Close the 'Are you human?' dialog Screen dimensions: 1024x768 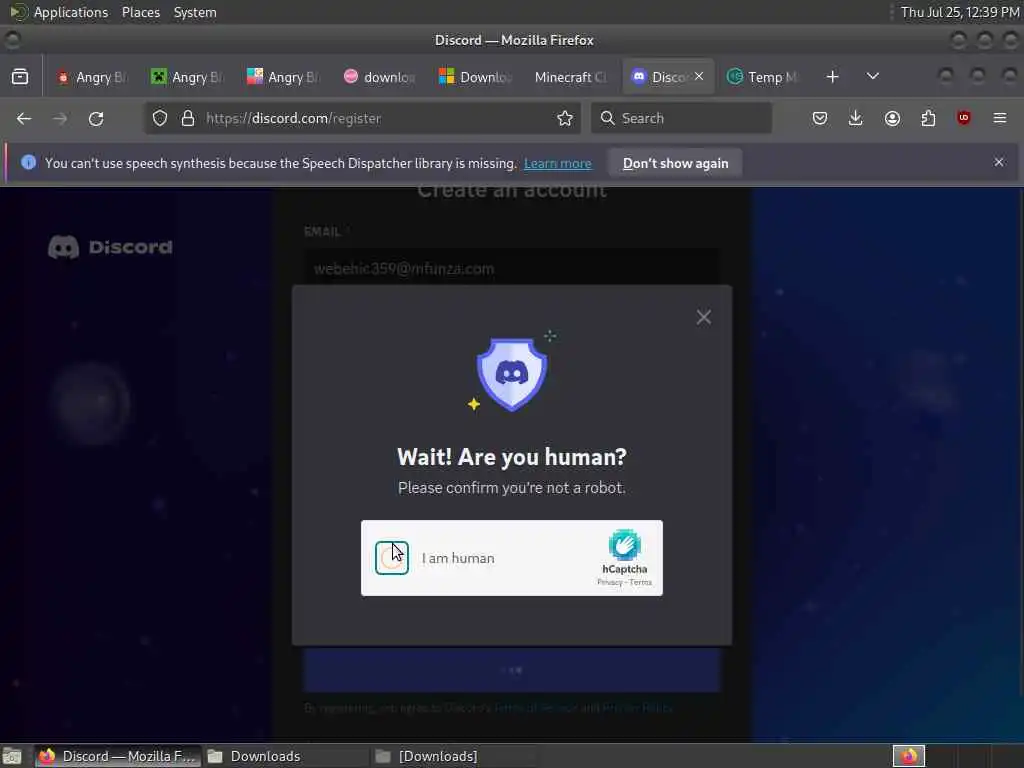point(703,317)
